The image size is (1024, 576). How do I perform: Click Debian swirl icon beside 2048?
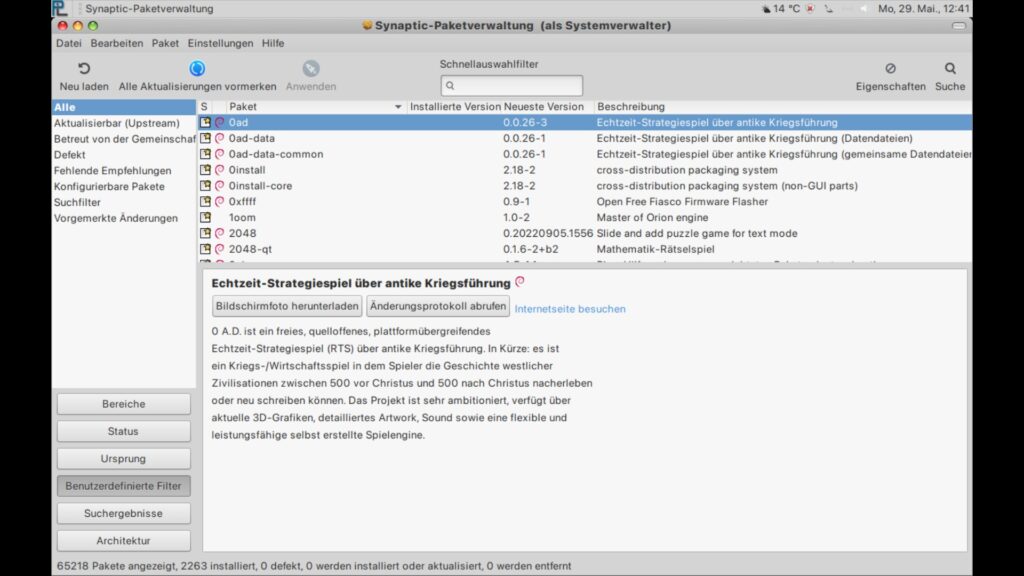pyautogui.click(x=219, y=233)
